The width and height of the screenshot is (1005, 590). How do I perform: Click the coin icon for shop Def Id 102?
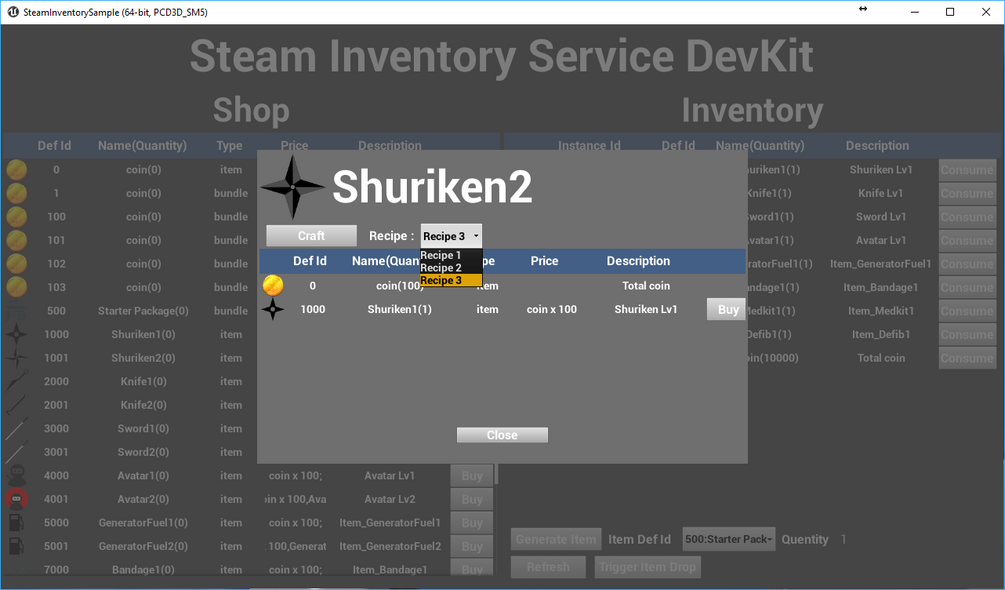pos(17,264)
